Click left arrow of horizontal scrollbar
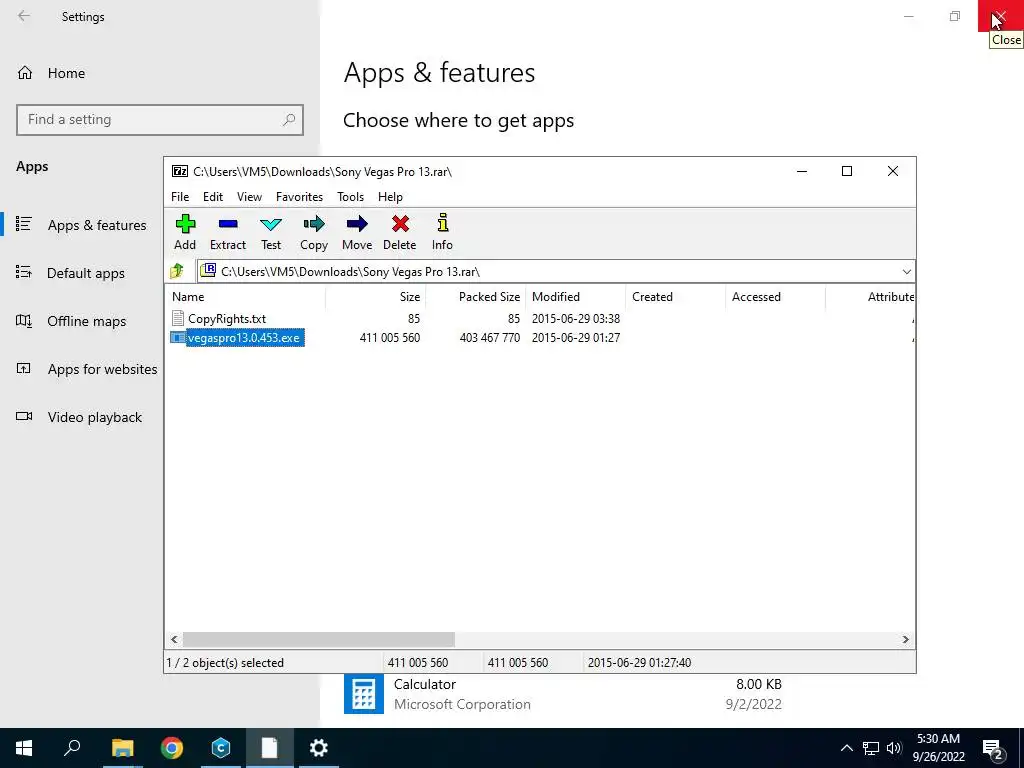Viewport: 1024px width, 768px height. tap(174, 639)
